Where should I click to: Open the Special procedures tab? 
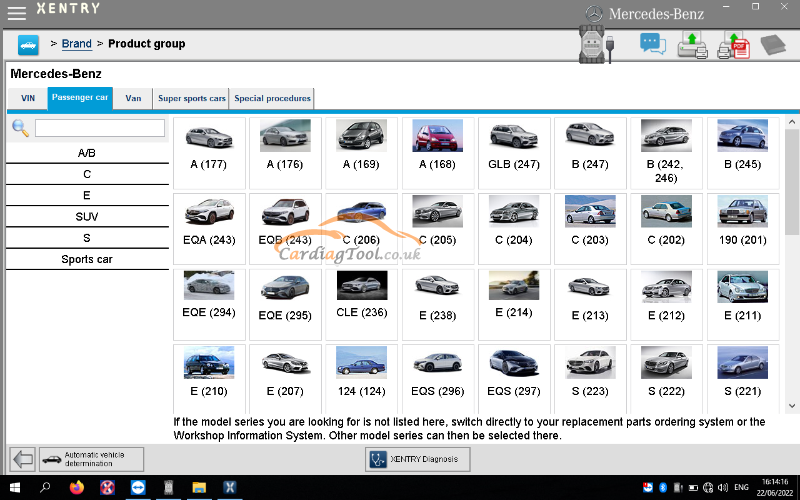(272, 98)
